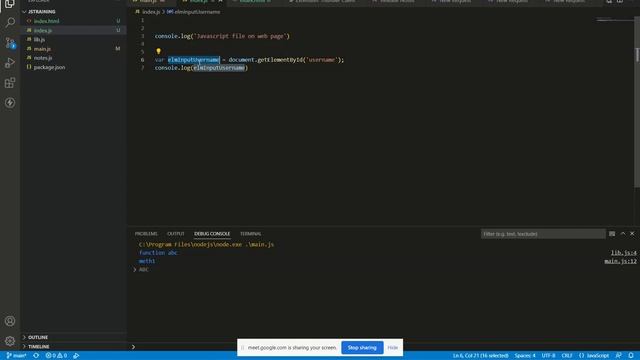Click elmInputUsername in the breadcrumb

point(198,12)
